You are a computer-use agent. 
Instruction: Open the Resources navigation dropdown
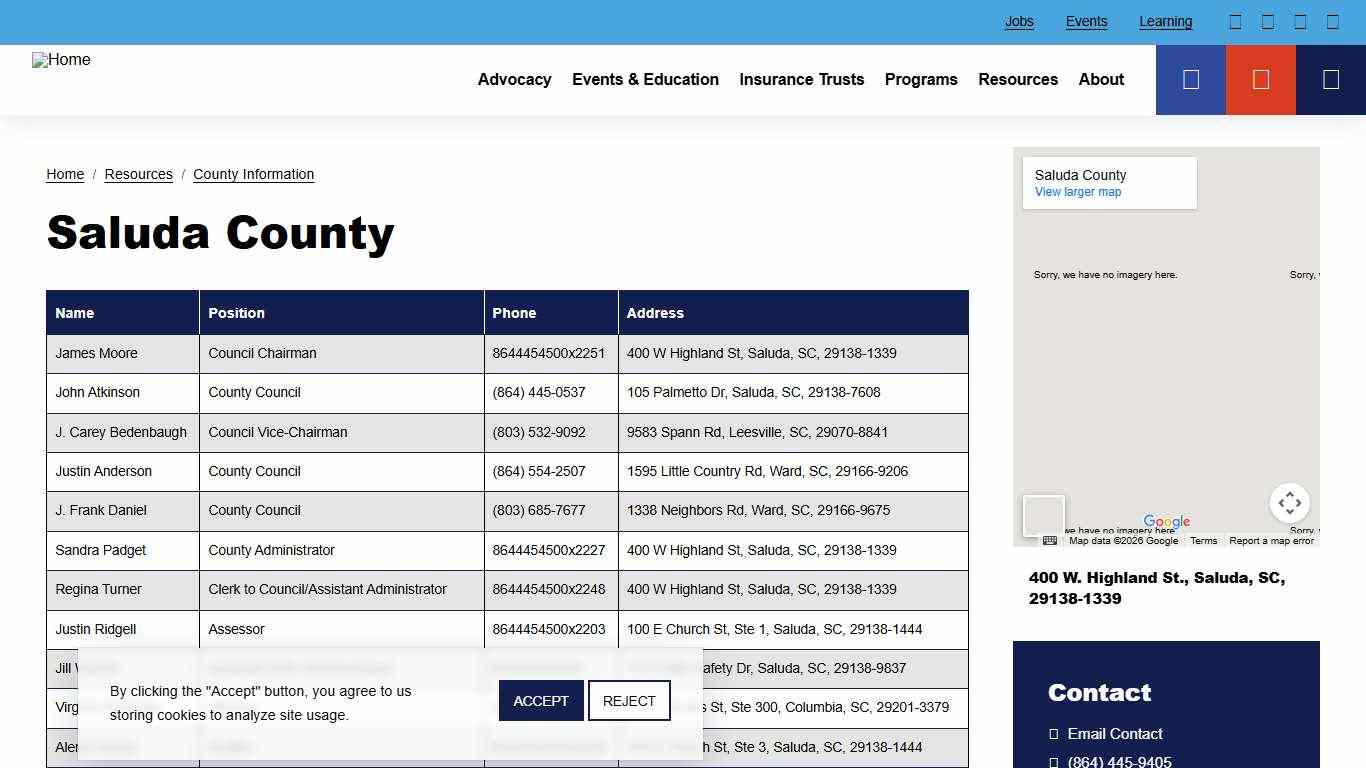pos(1018,79)
